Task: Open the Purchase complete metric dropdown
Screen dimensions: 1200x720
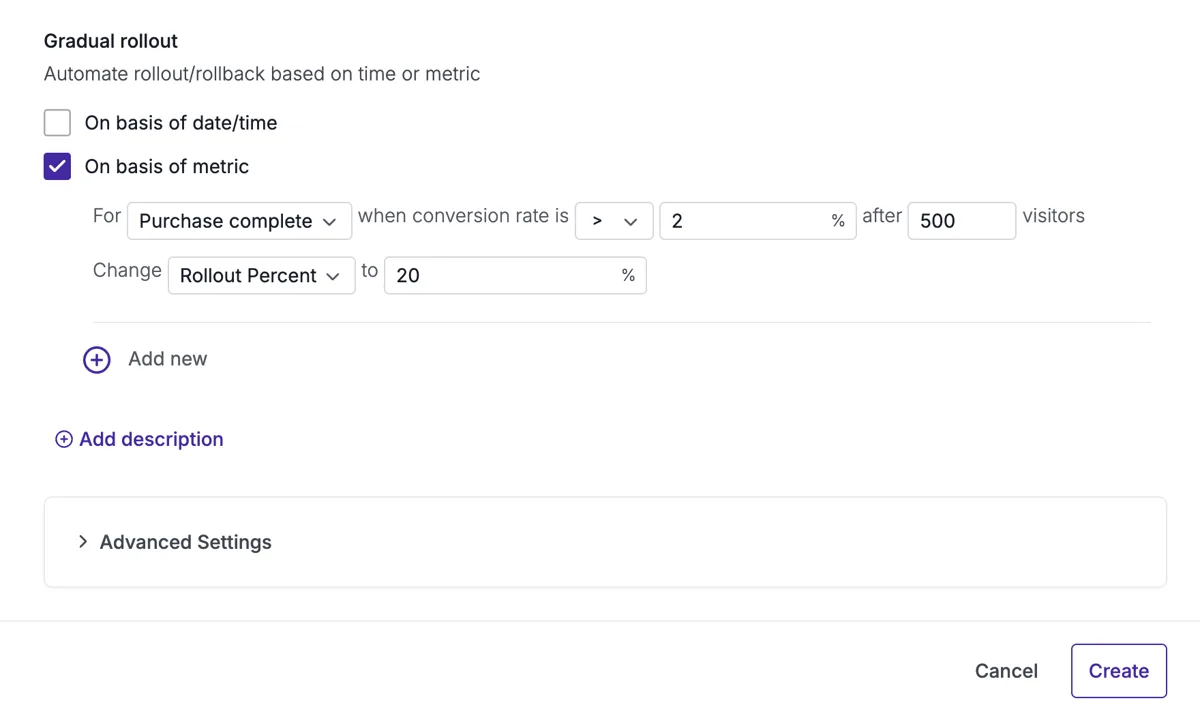Action: coord(239,221)
